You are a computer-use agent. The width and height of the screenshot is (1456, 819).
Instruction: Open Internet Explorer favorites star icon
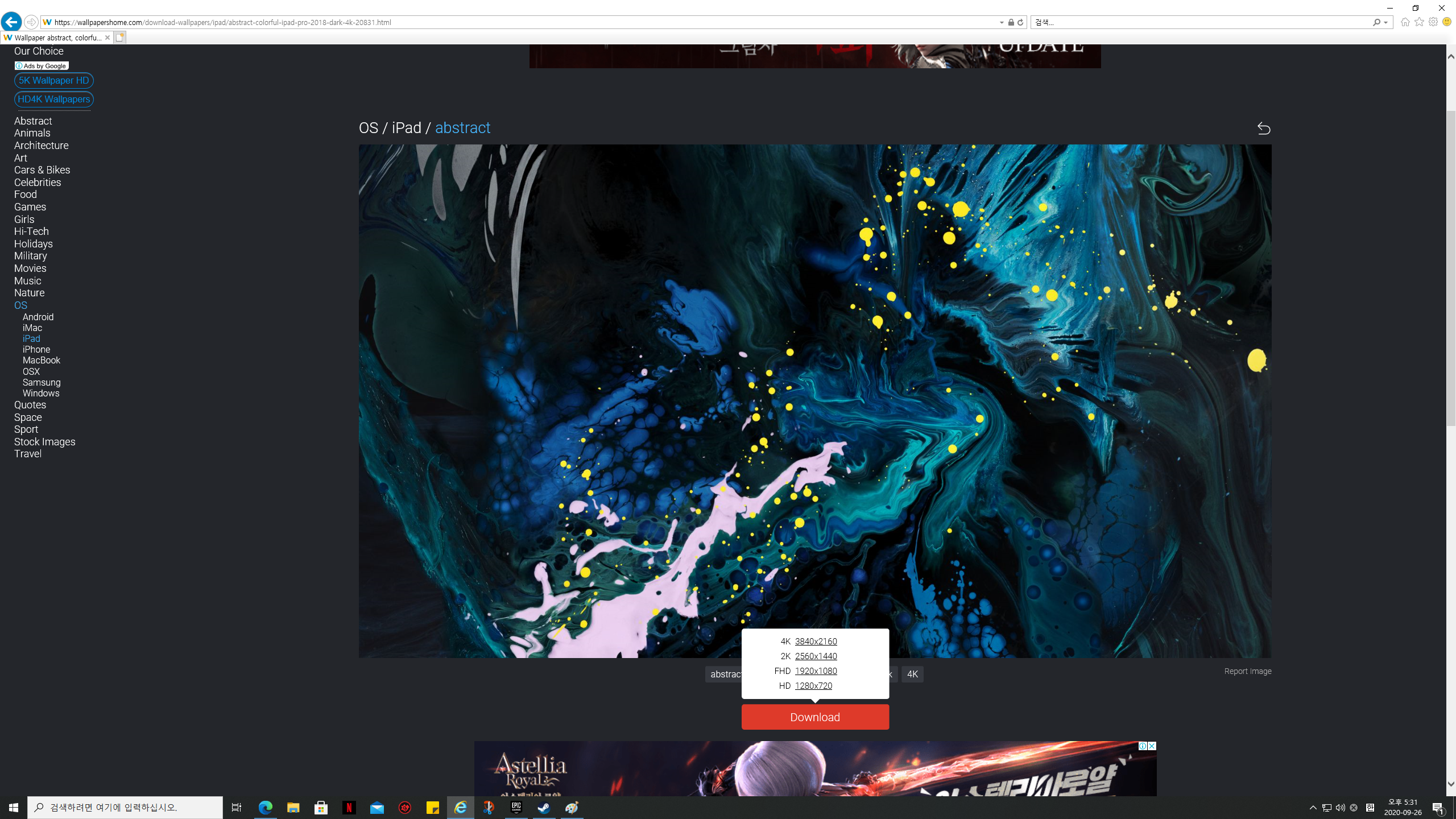point(1420,22)
